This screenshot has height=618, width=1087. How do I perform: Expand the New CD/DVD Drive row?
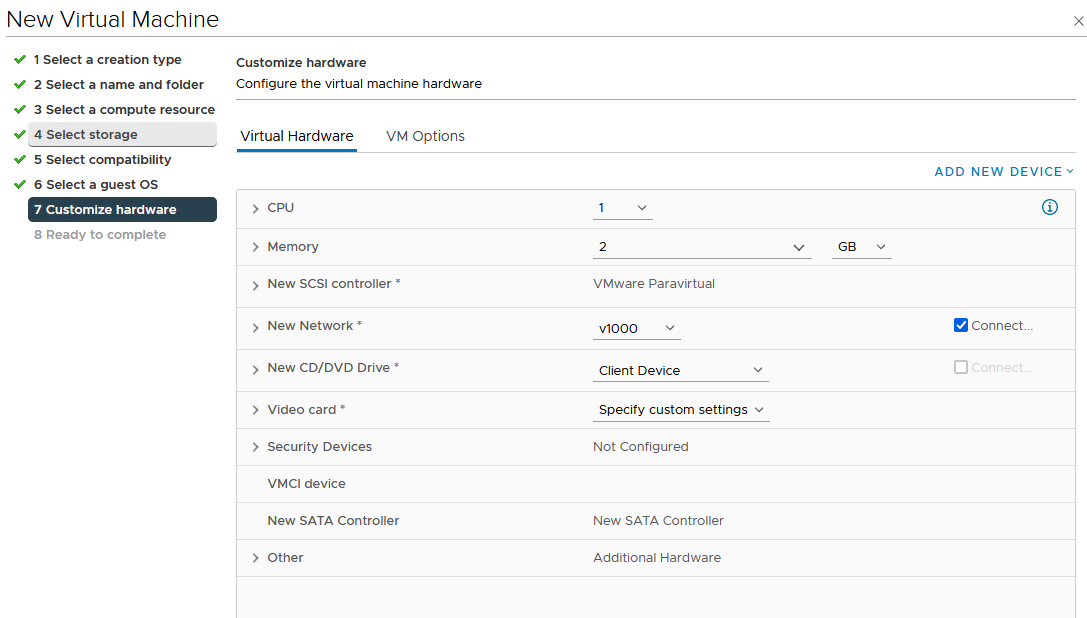[256, 369]
